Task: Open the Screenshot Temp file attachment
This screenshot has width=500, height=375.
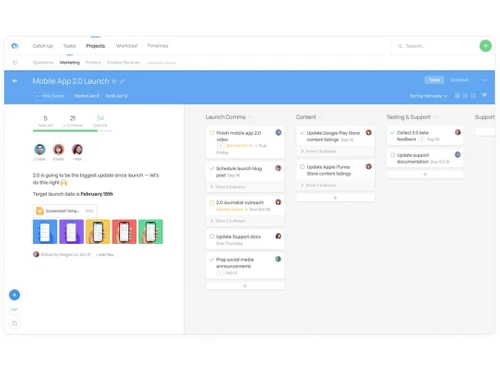Action: coord(65,211)
